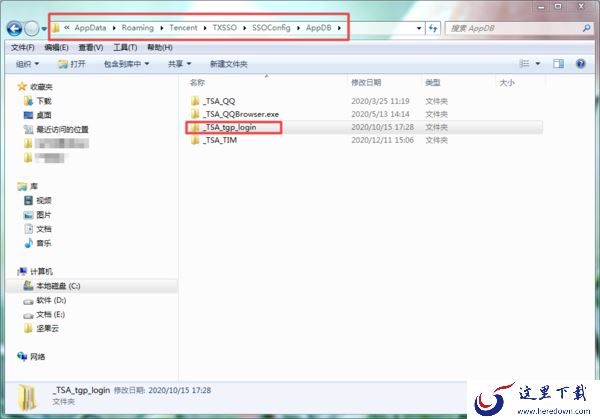Open 音乐 library in sidebar

click(38, 243)
